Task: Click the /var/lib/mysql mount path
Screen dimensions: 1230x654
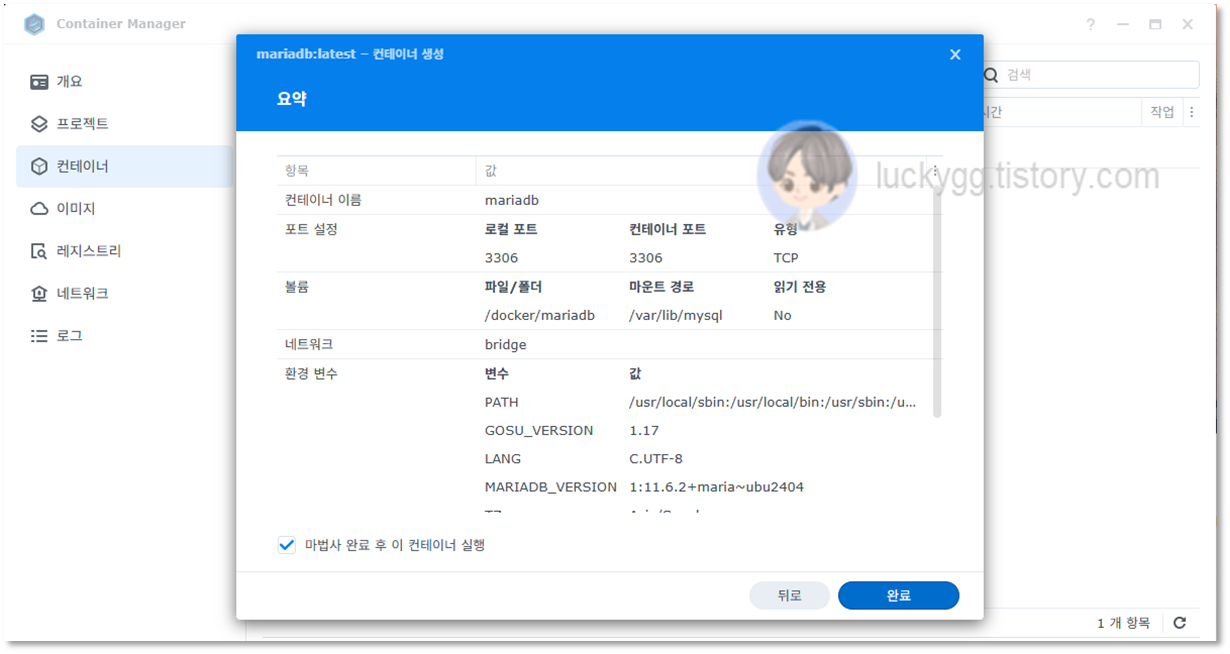Action: point(676,315)
